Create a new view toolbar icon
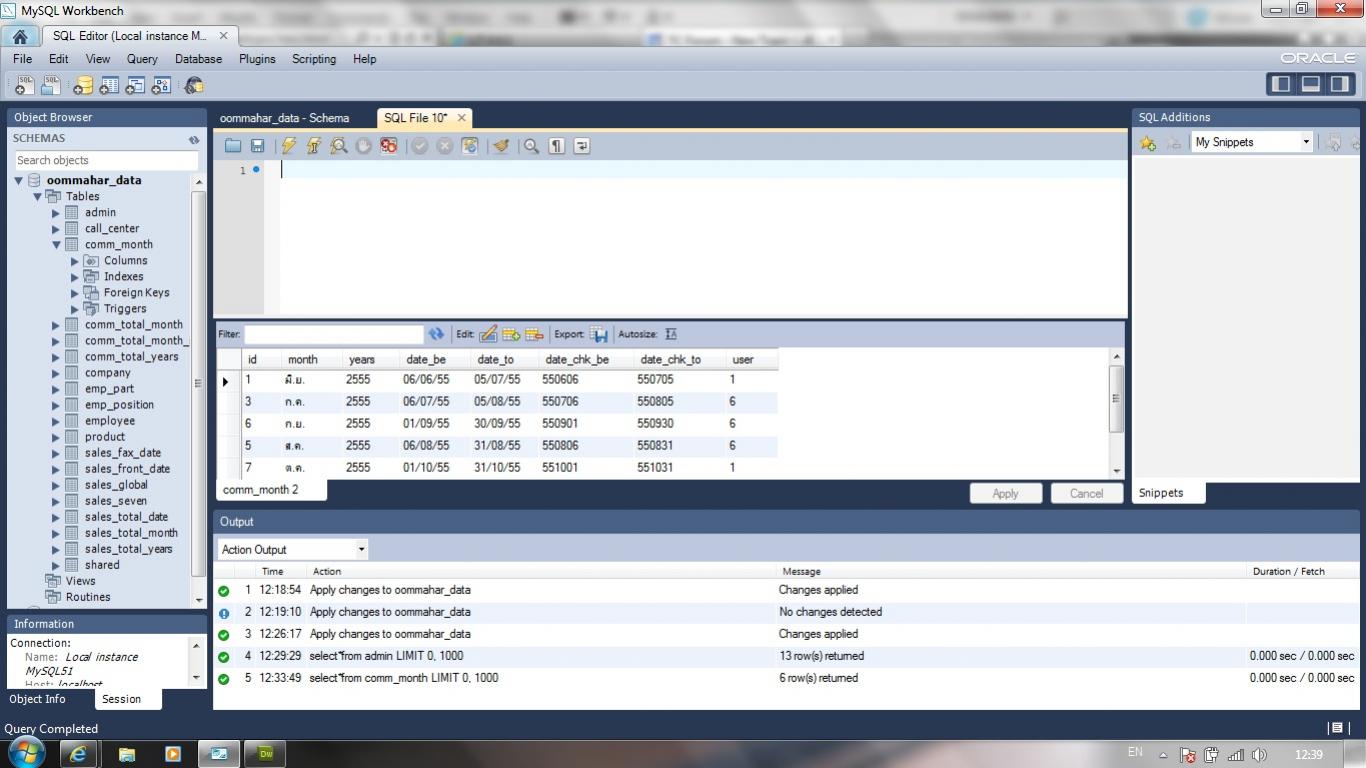This screenshot has height=768, width=1366. 135,86
